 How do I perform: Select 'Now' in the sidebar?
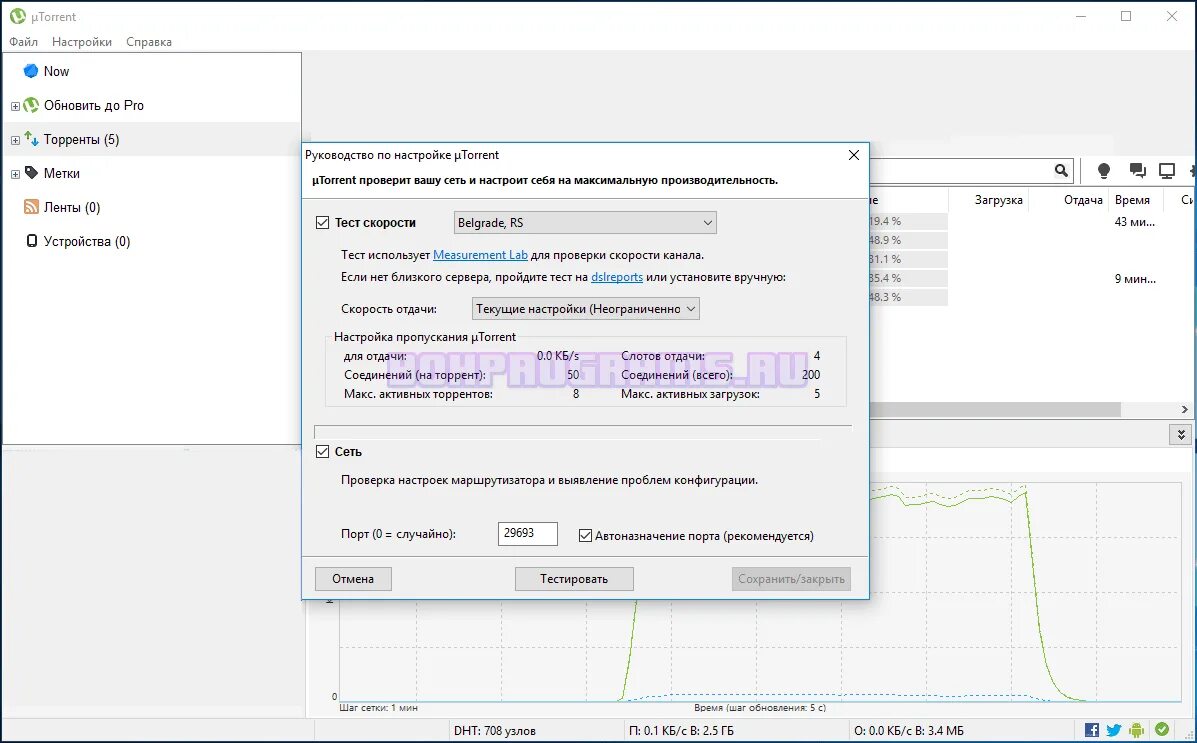pyautogui.click(x=56, y=71)
